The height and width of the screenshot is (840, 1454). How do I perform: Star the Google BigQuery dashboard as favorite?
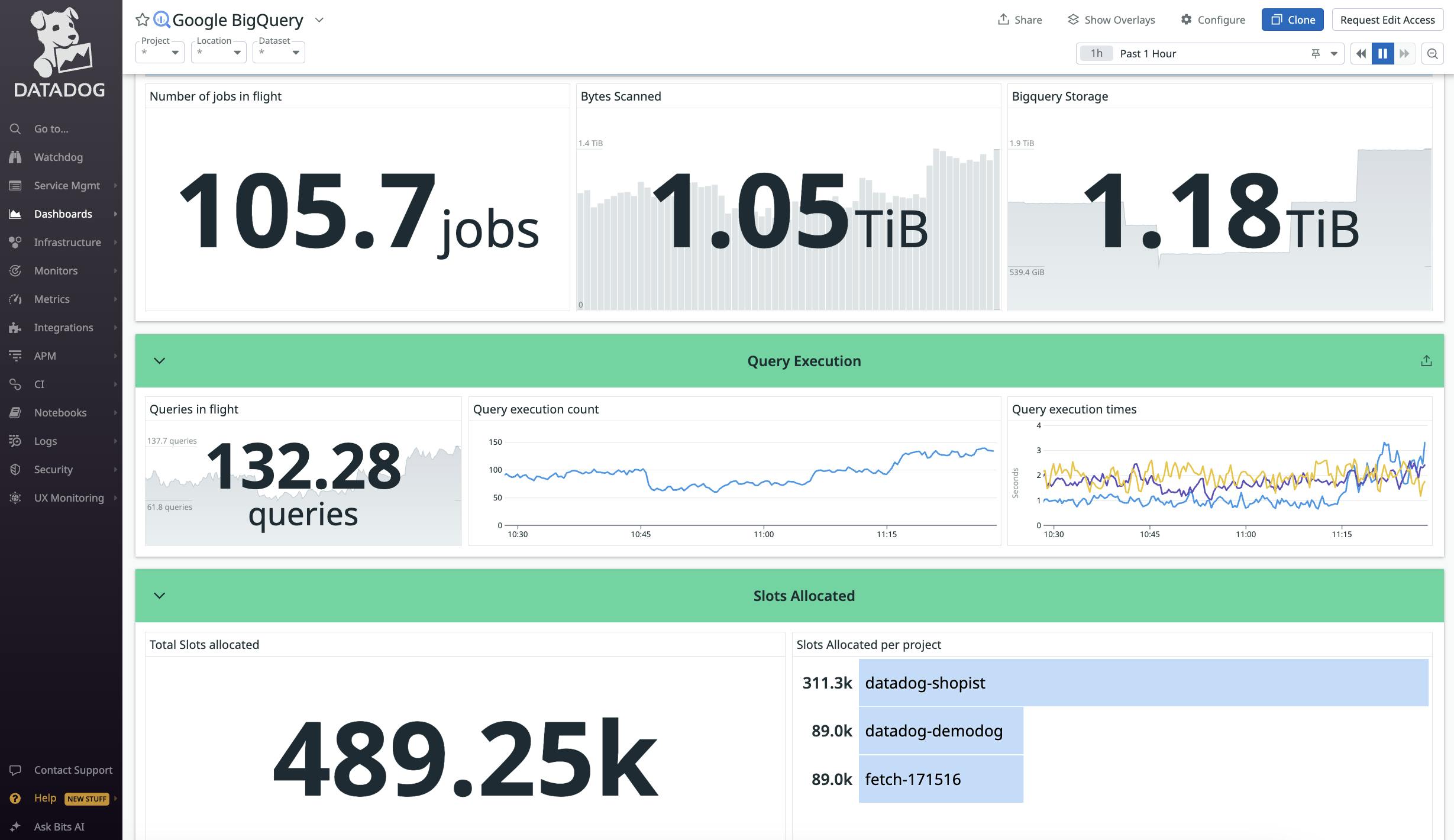point(142,20)
